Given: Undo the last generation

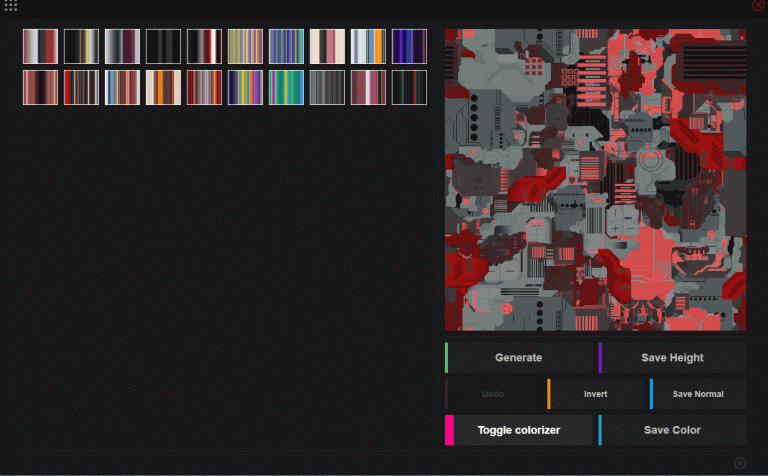Looking at the screenshot, I should click(493, 394).
